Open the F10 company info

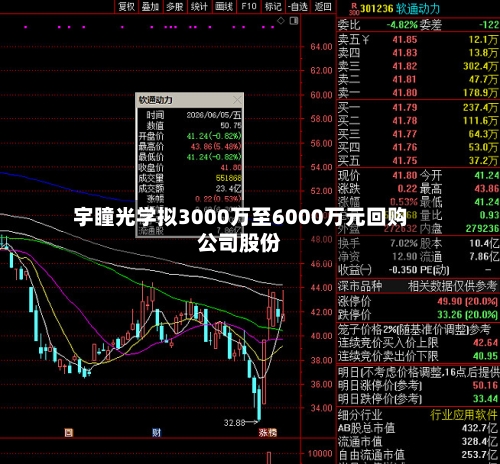point(248,6)
